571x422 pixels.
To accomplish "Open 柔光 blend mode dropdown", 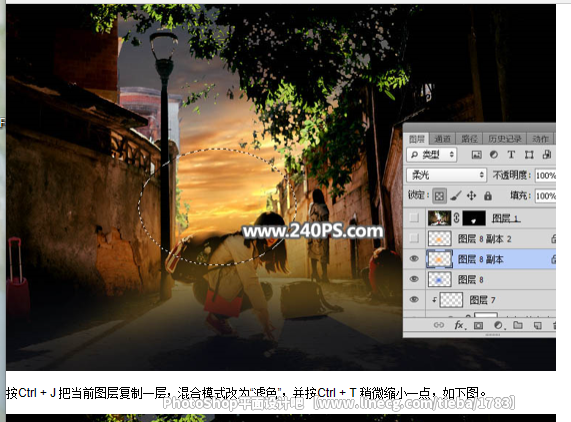I will [x=446, y=175].
